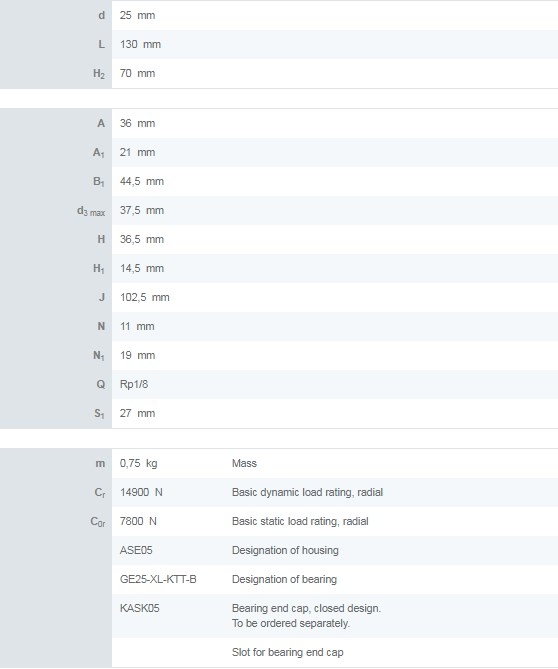Click the H1 14,5 mm value
Screen dimensions: 558x669
pos(142,268)
